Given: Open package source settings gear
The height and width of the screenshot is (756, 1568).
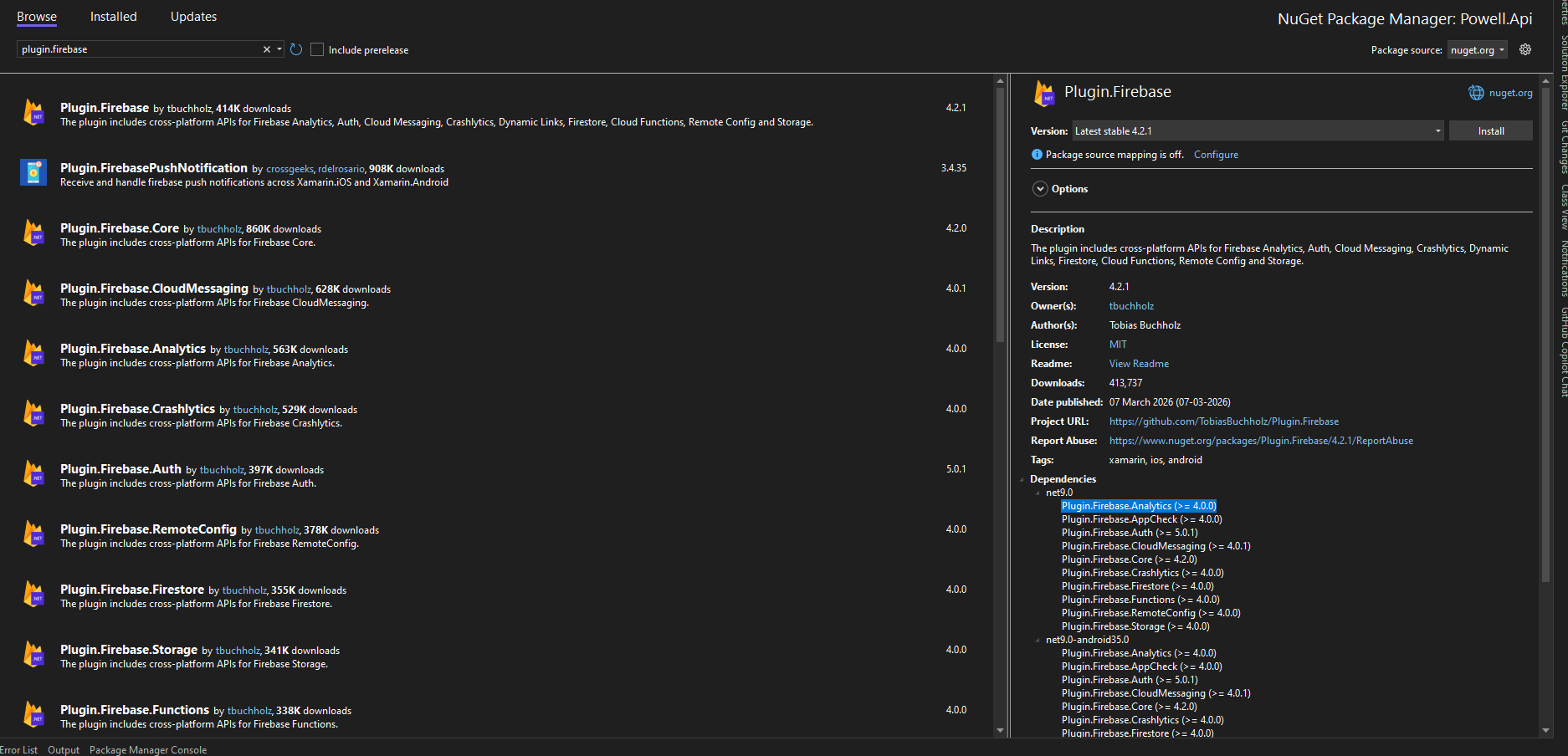Looking at the screenshot, I should coord(1525,49).
